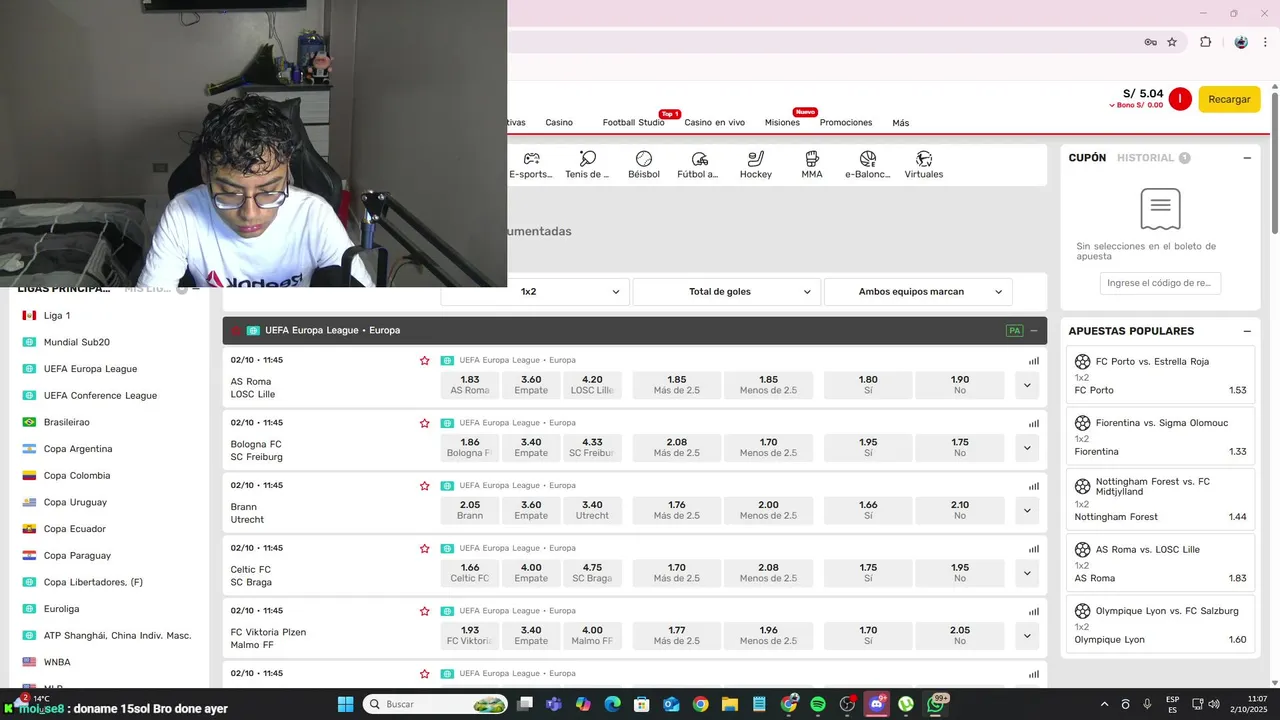Image resolution: width=1280 pixels, height=720 pixels.
Task: Open statistics icon for AS Roma match
Action: [x=1034, y=361]
